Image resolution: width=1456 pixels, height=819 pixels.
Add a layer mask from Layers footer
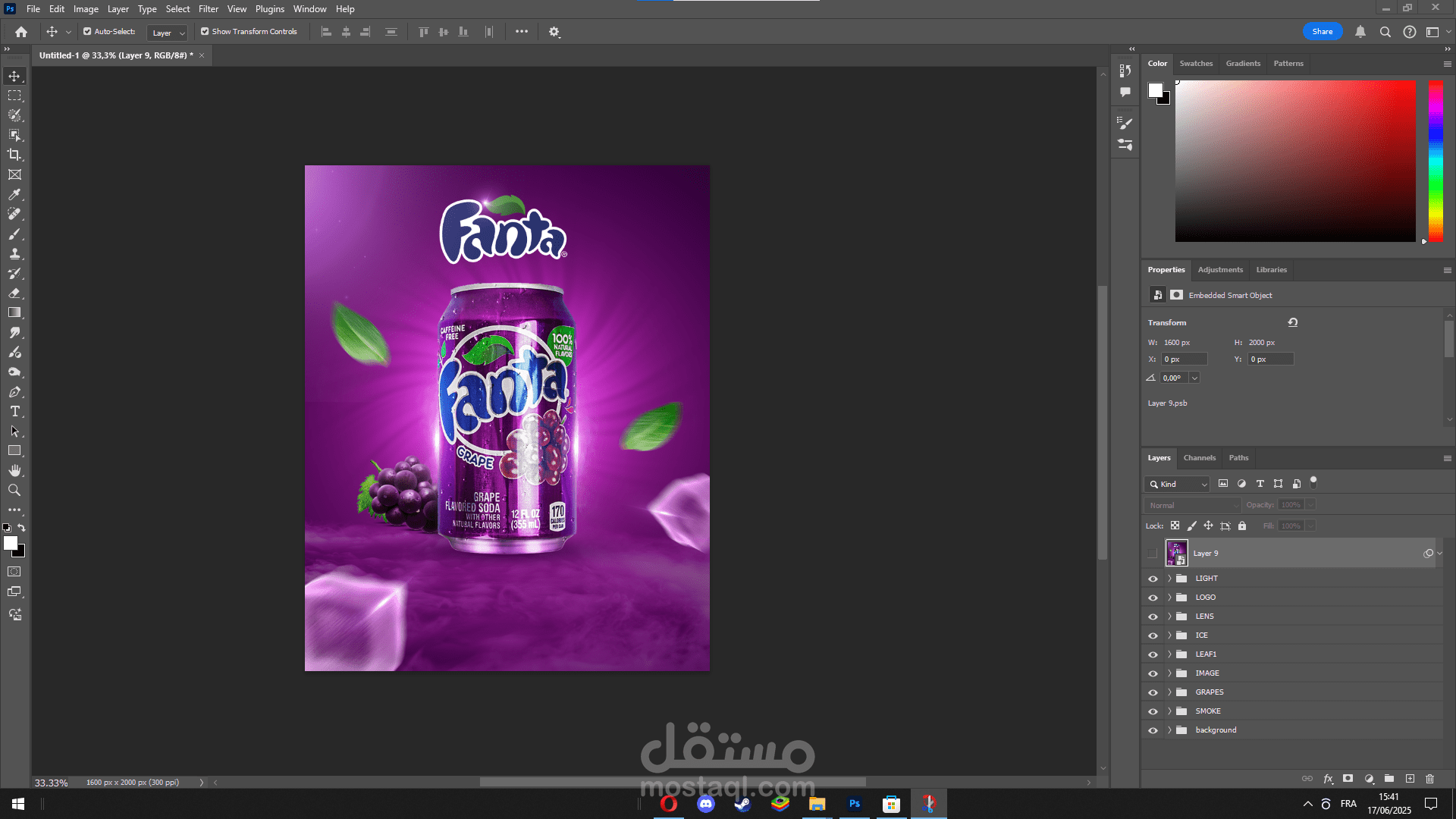coord(1348,779)
